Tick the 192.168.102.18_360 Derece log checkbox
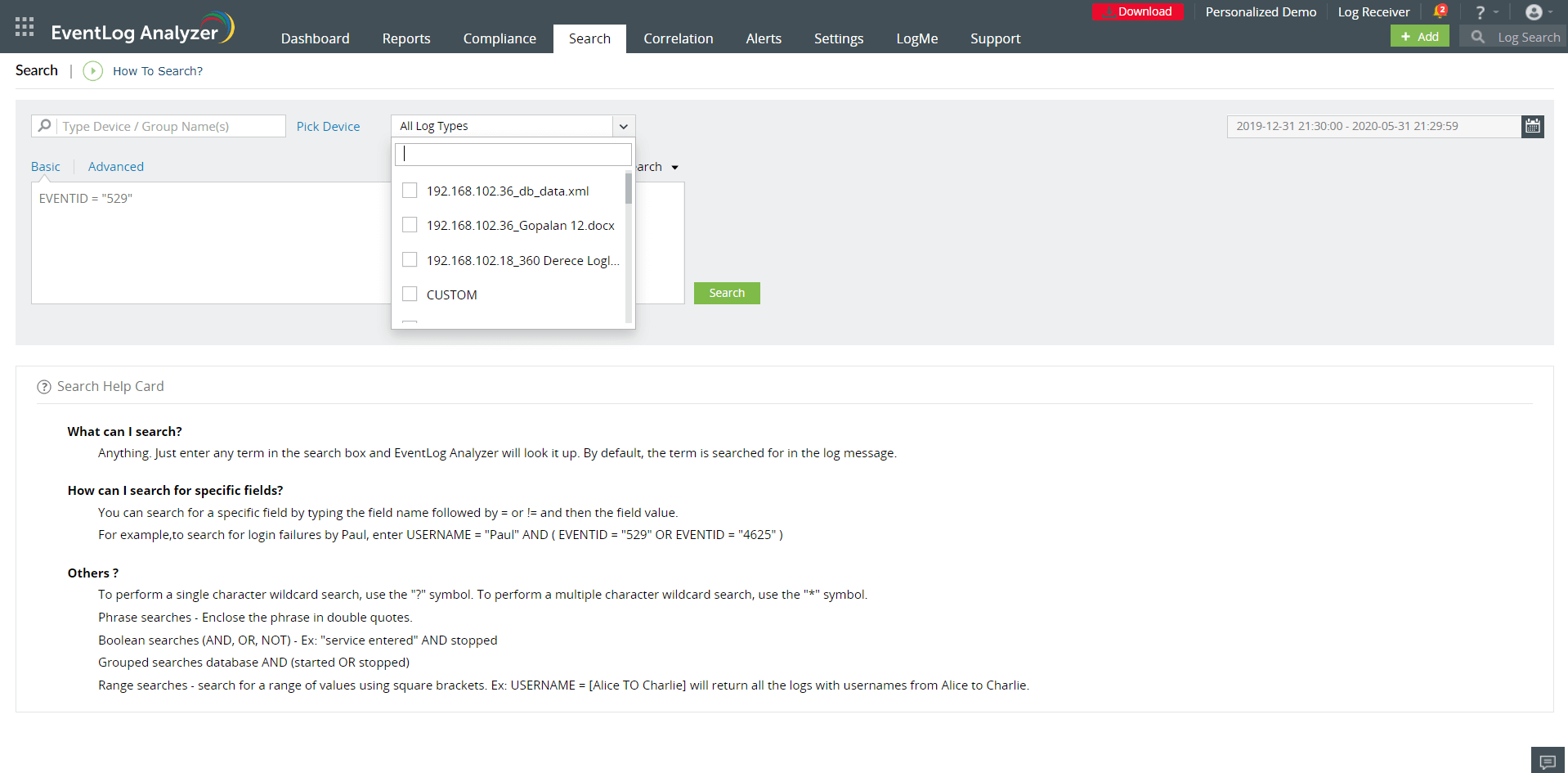Screen dimensions: 1568x773 point(410,260)
